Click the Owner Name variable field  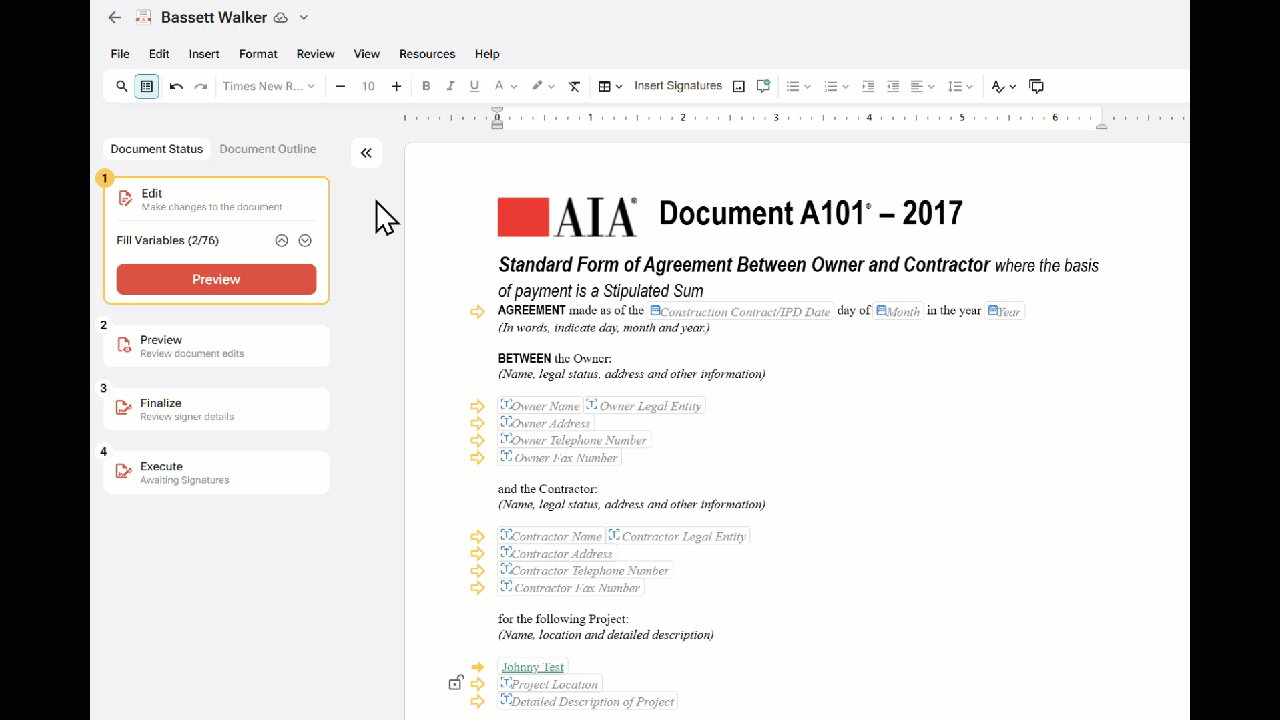(x=540, y=406)
